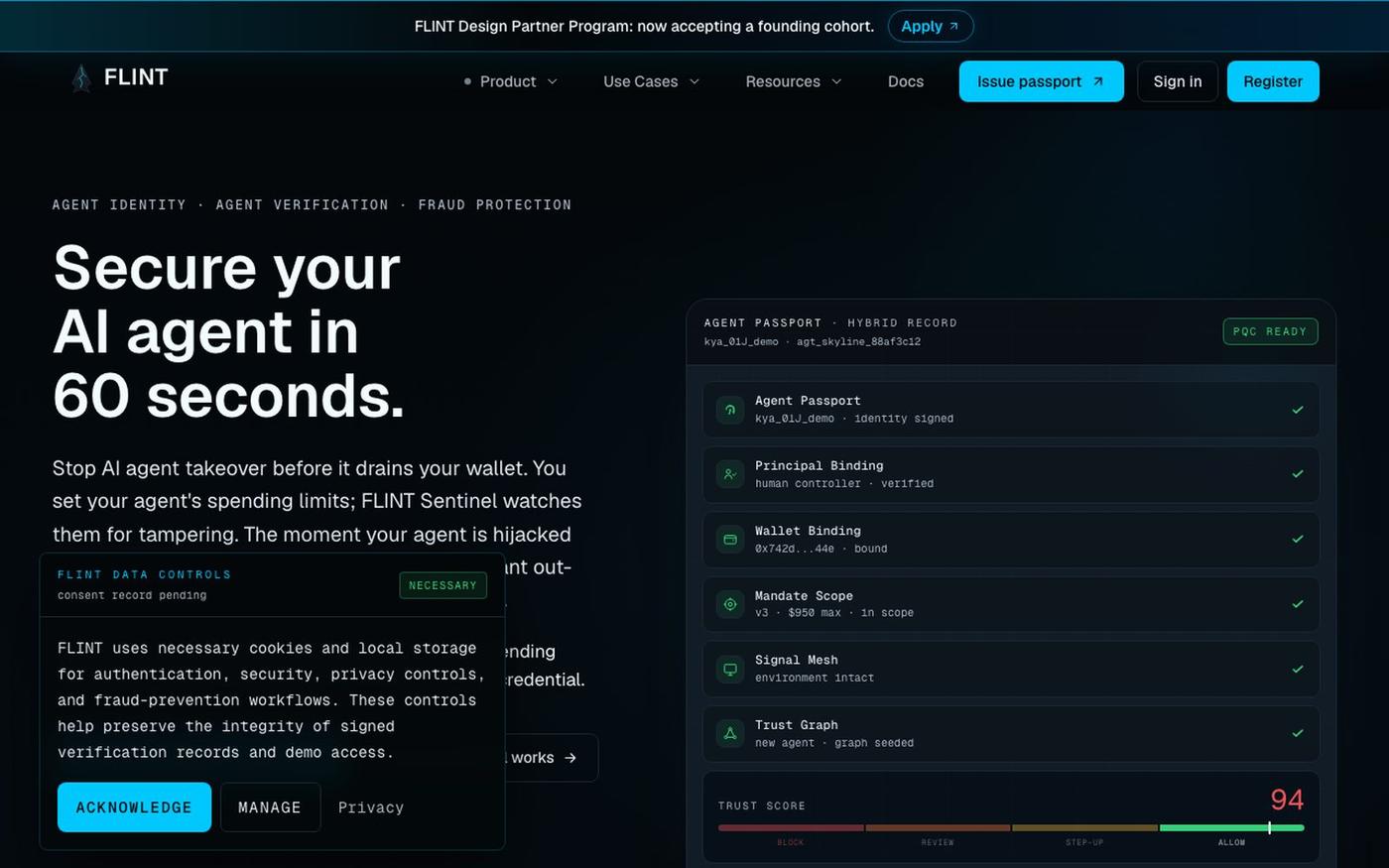The height and width of the screenshot is (868, 1389).
Task: Click the Register button
Action: [1273, 81]
